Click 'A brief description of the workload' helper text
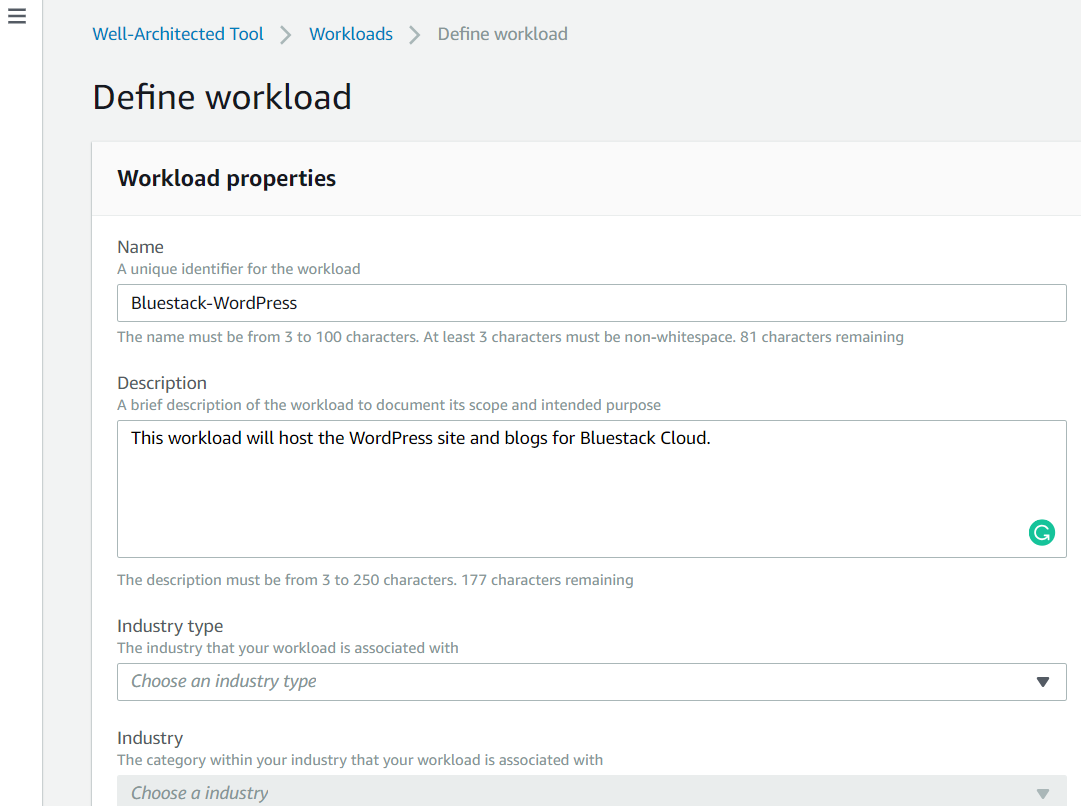 point(389,405)
